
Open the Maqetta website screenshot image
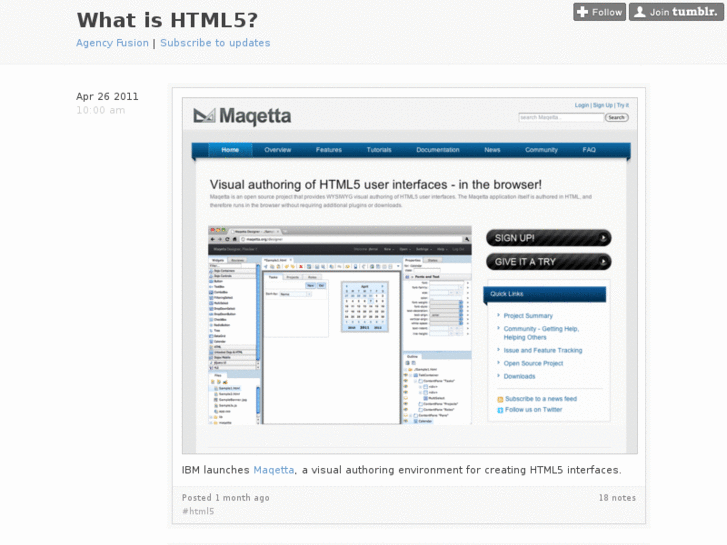[x=409, y=276]
